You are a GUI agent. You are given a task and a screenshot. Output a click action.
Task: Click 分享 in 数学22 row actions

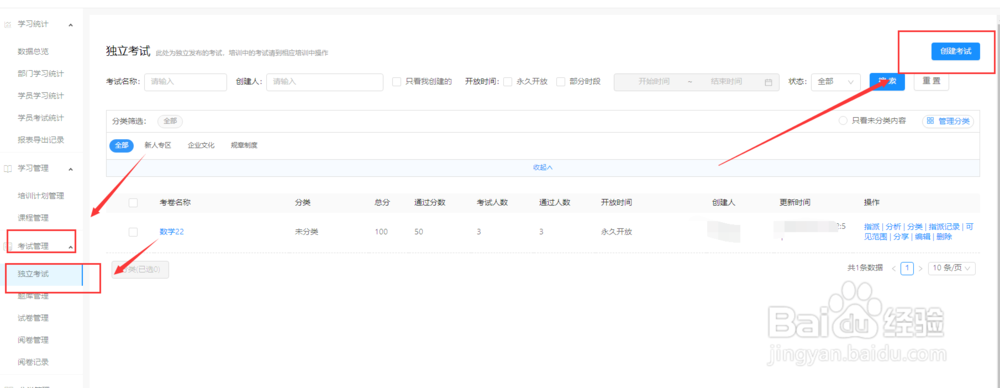coord(901,237)
